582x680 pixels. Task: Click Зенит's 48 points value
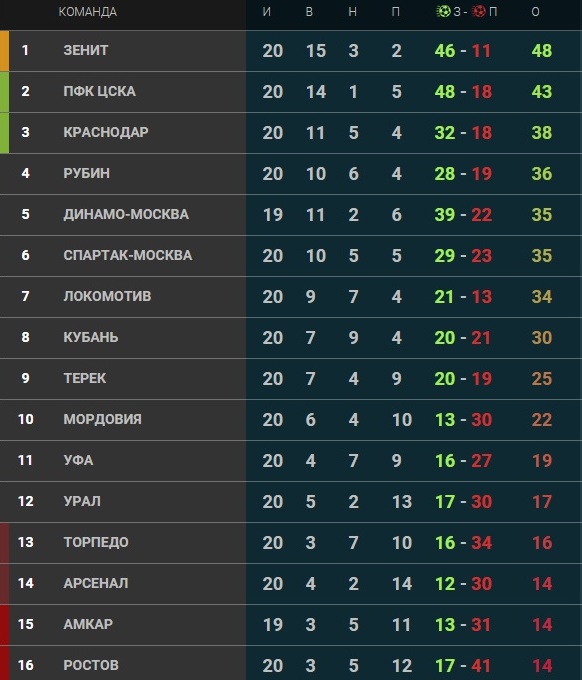click(x=542, y=51)
